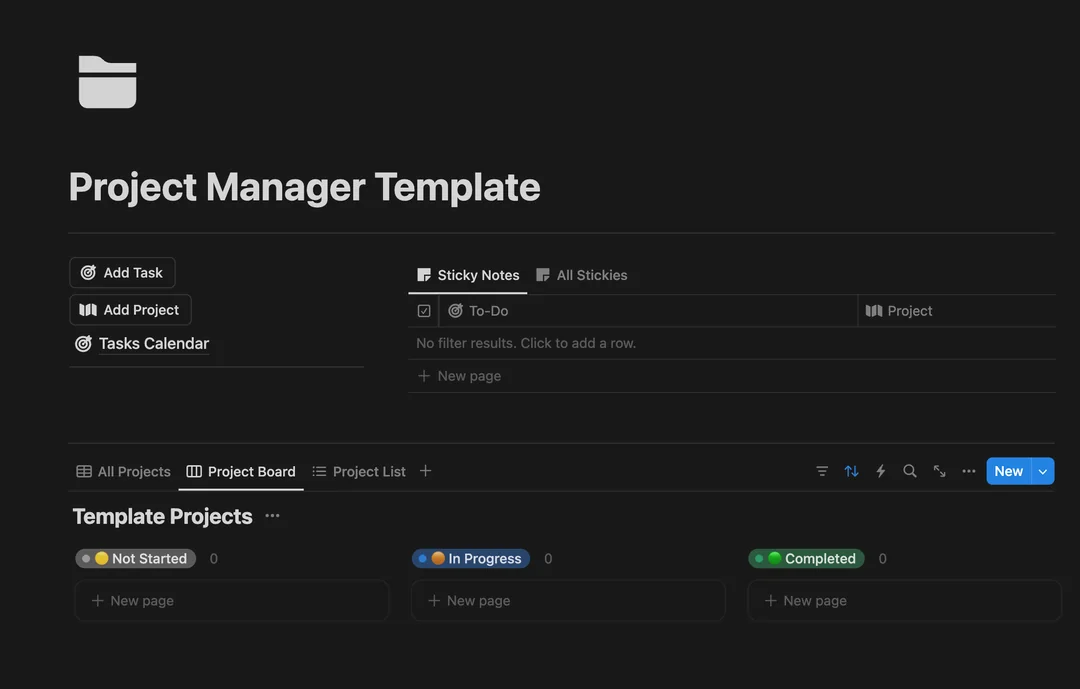Switch to the All Projects view
The image size is (1080, 689).
tap(123, 471)
